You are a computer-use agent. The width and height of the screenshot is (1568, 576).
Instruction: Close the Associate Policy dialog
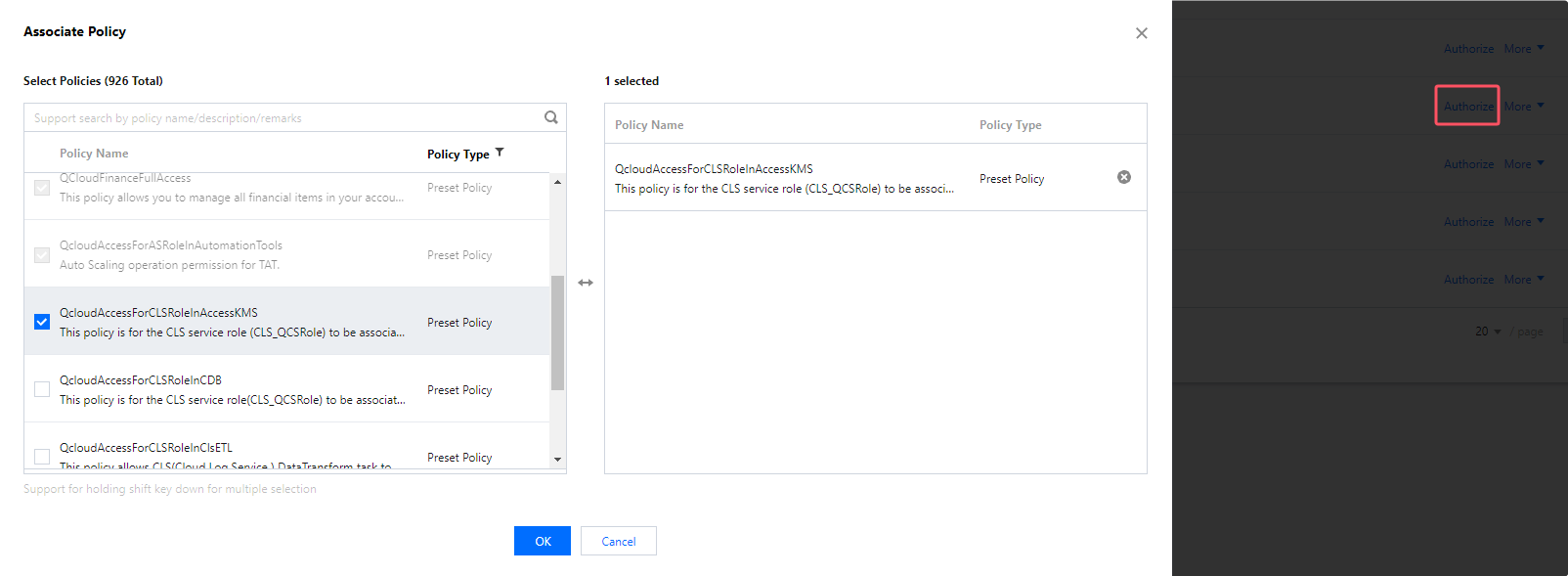pos(1141,33)
